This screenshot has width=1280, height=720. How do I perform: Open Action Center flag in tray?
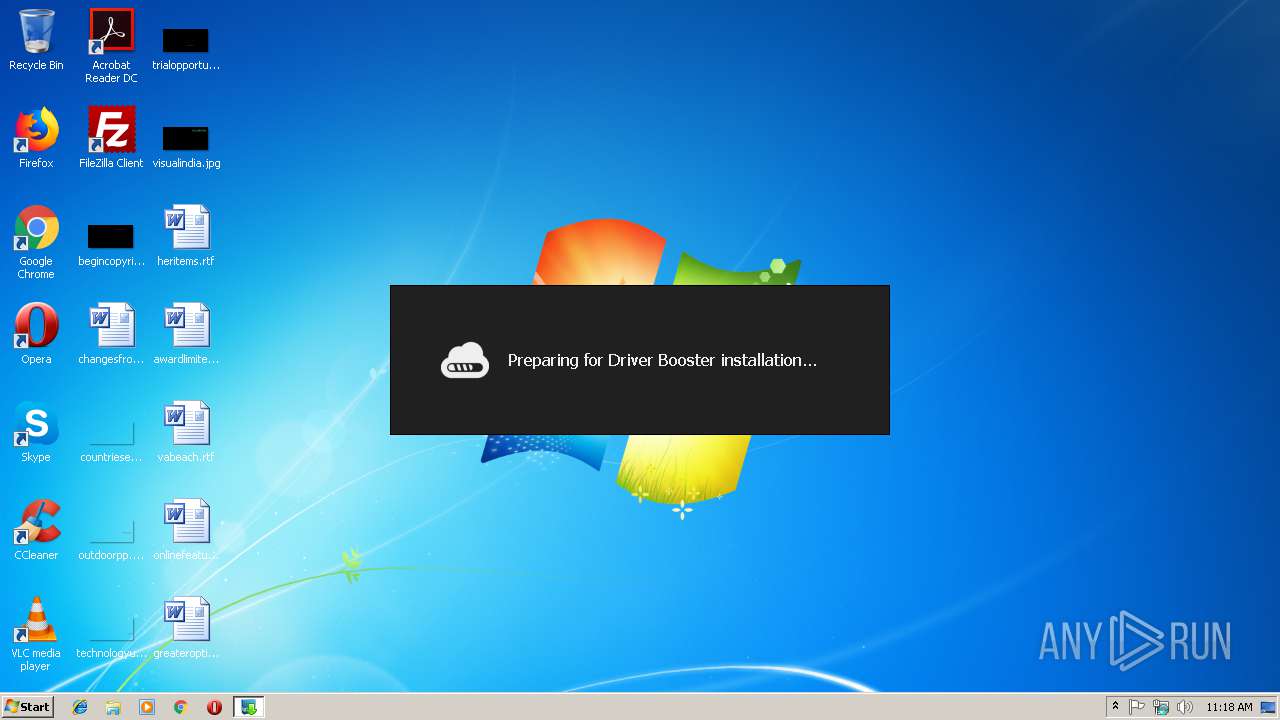[x=1137, y=707]
